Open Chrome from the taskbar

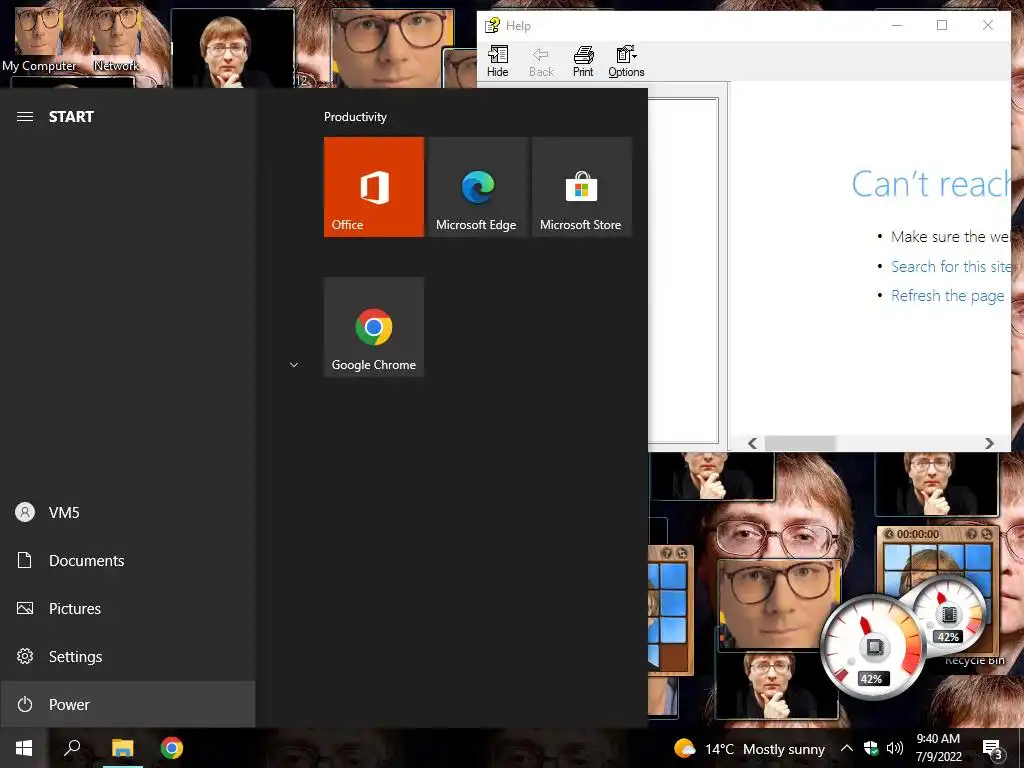(172, 748)
